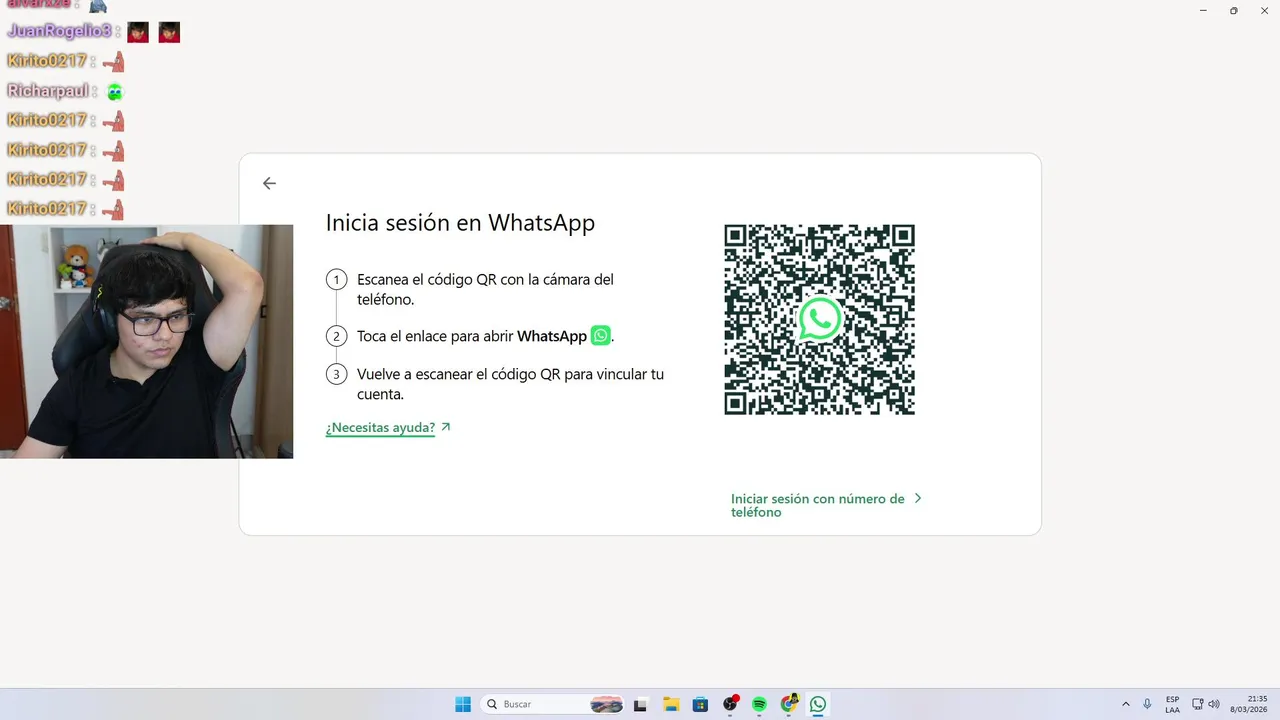Open Google Chrome from the taskbar
Screen dimensions: 1280x720
pos(789,704)
